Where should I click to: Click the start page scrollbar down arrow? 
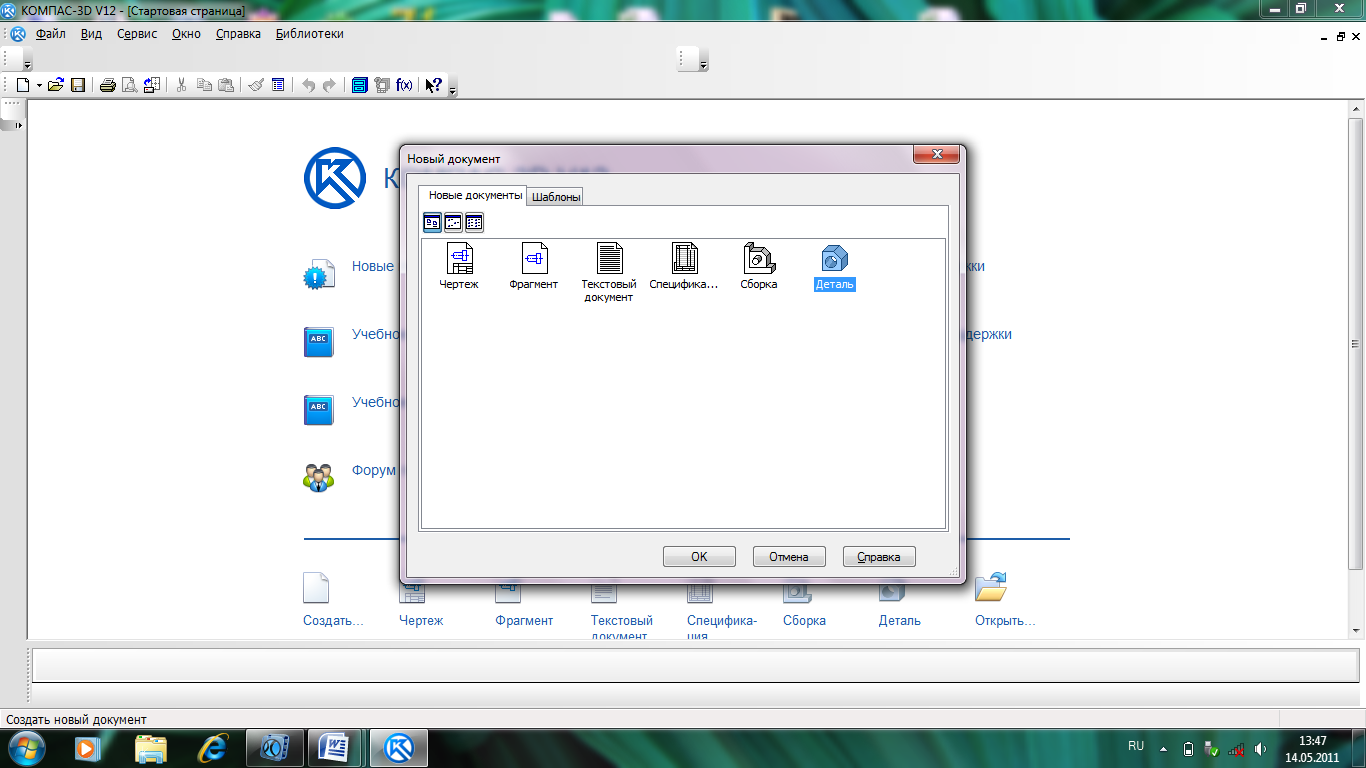pyautogui.click(x=1356, y=630)
